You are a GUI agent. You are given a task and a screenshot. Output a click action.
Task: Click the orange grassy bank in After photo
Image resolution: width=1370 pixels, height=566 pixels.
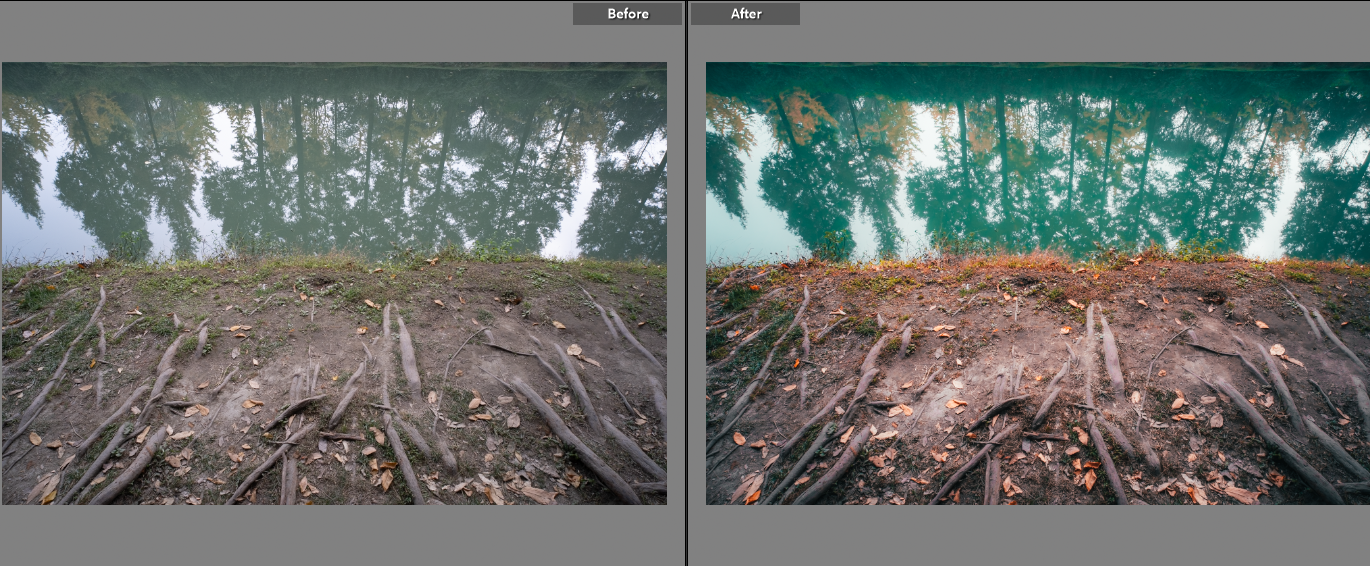pyautogui.click(x=1000, y=265)
